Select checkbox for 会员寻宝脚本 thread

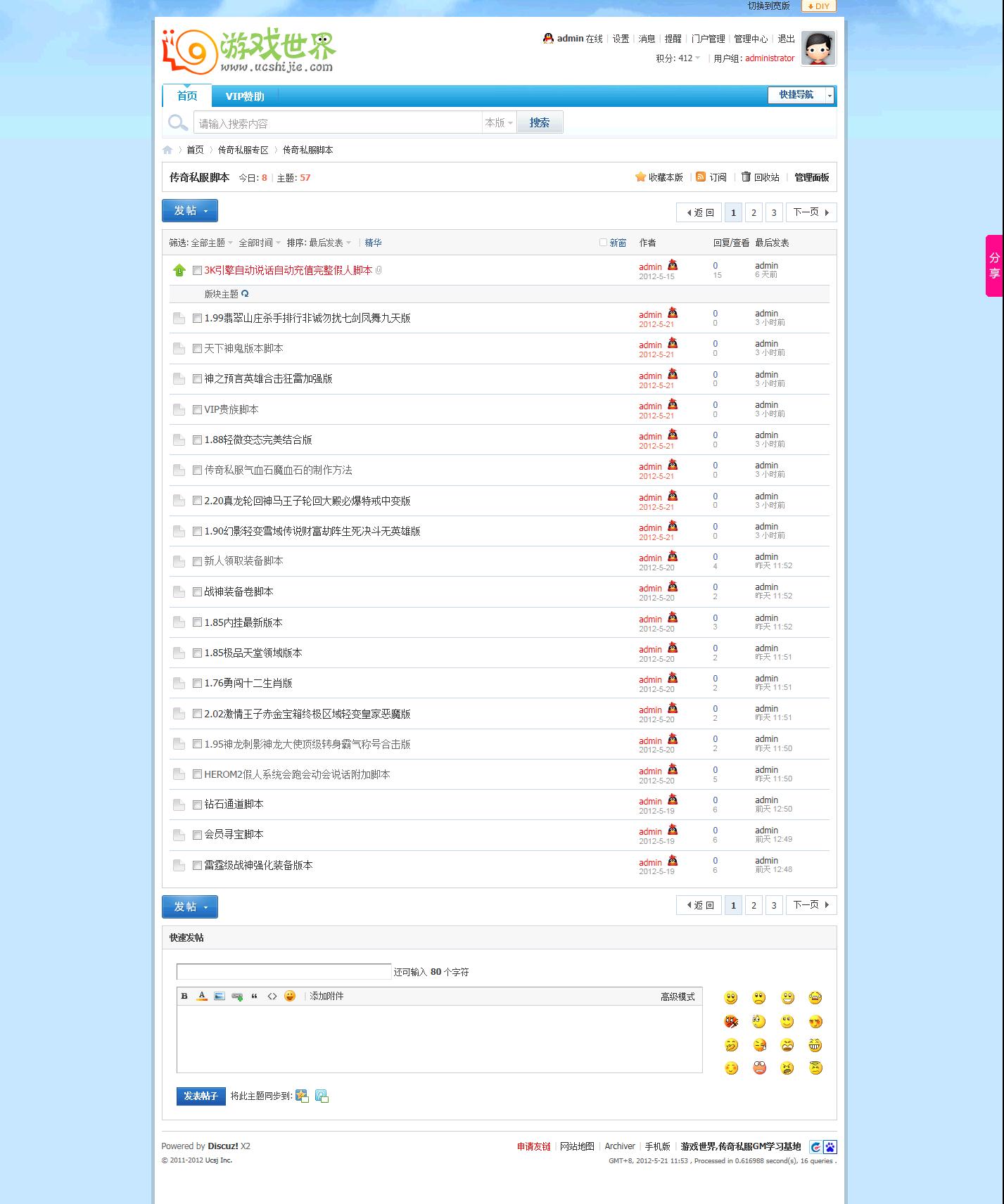[x=197, y=835]
